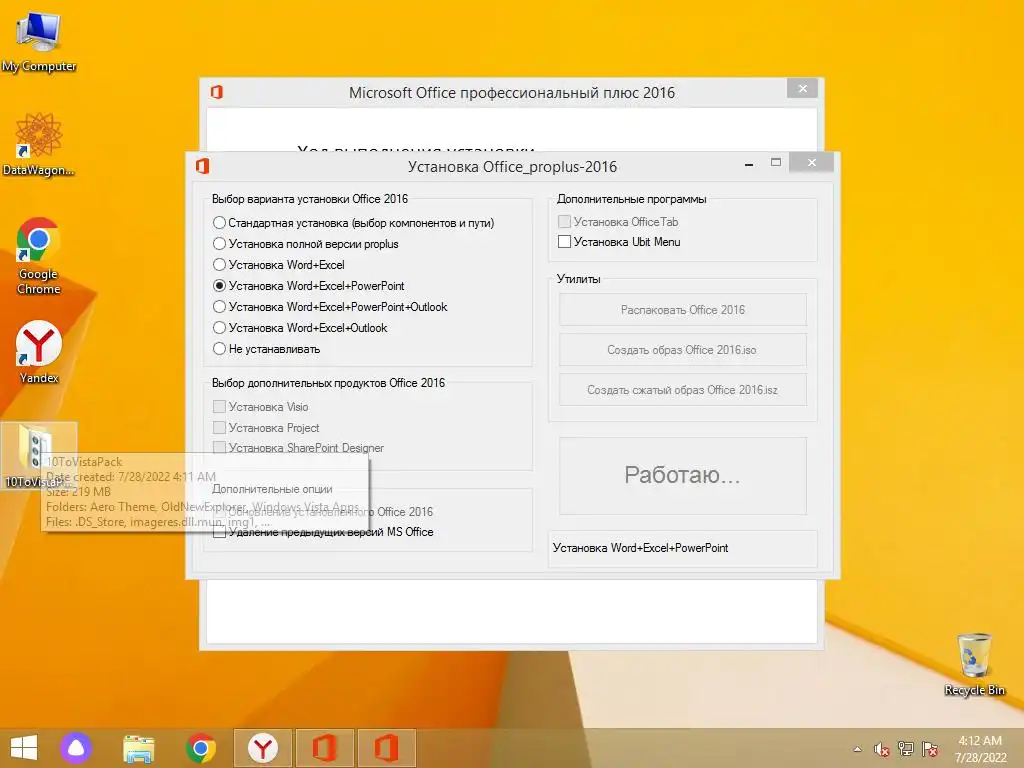Click Office logo in Microsoft Office 2016 title bar
The width and height of the screenshot is (1024, 768).
pos(217,92)
